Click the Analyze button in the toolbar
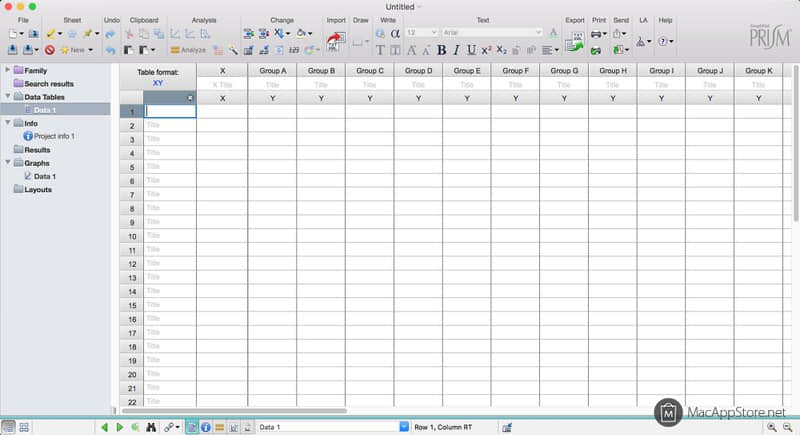The image size is (800, 435). tap(188, 50)
